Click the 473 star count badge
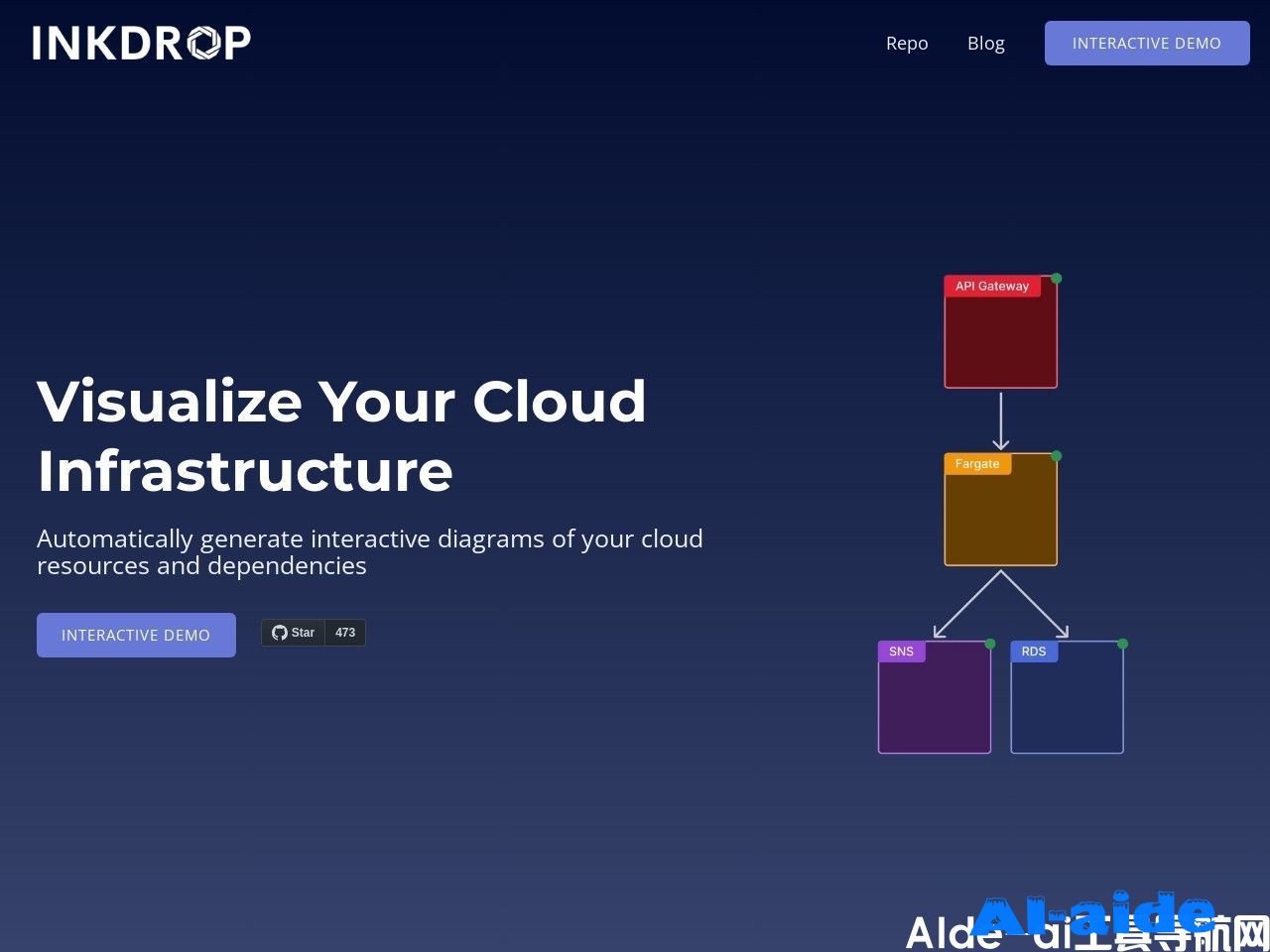Viewport: 1270px width, 952px height. click(x=345, y=633)
